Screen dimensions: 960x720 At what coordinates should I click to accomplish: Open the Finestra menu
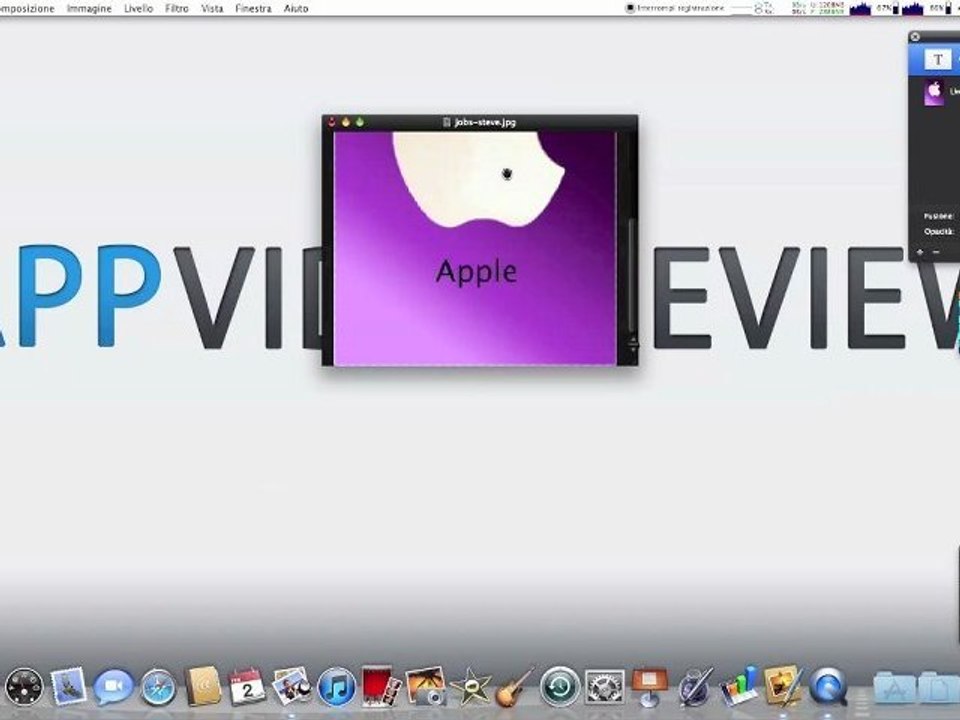253,9
